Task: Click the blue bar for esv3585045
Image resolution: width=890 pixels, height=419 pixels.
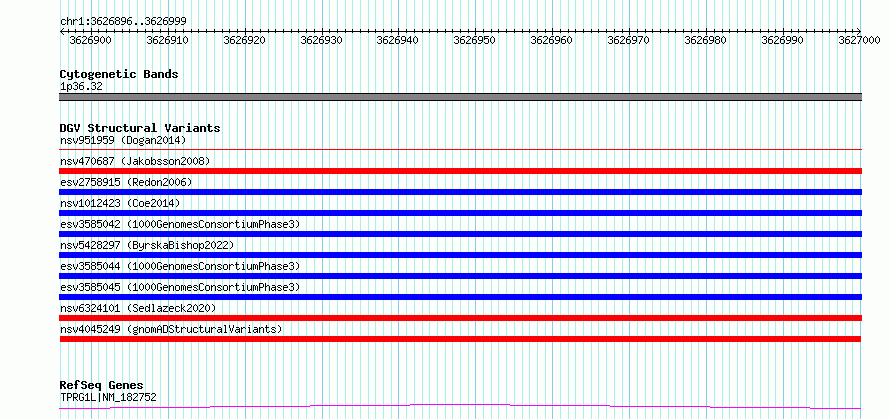Action: click(x=460, y=297)
